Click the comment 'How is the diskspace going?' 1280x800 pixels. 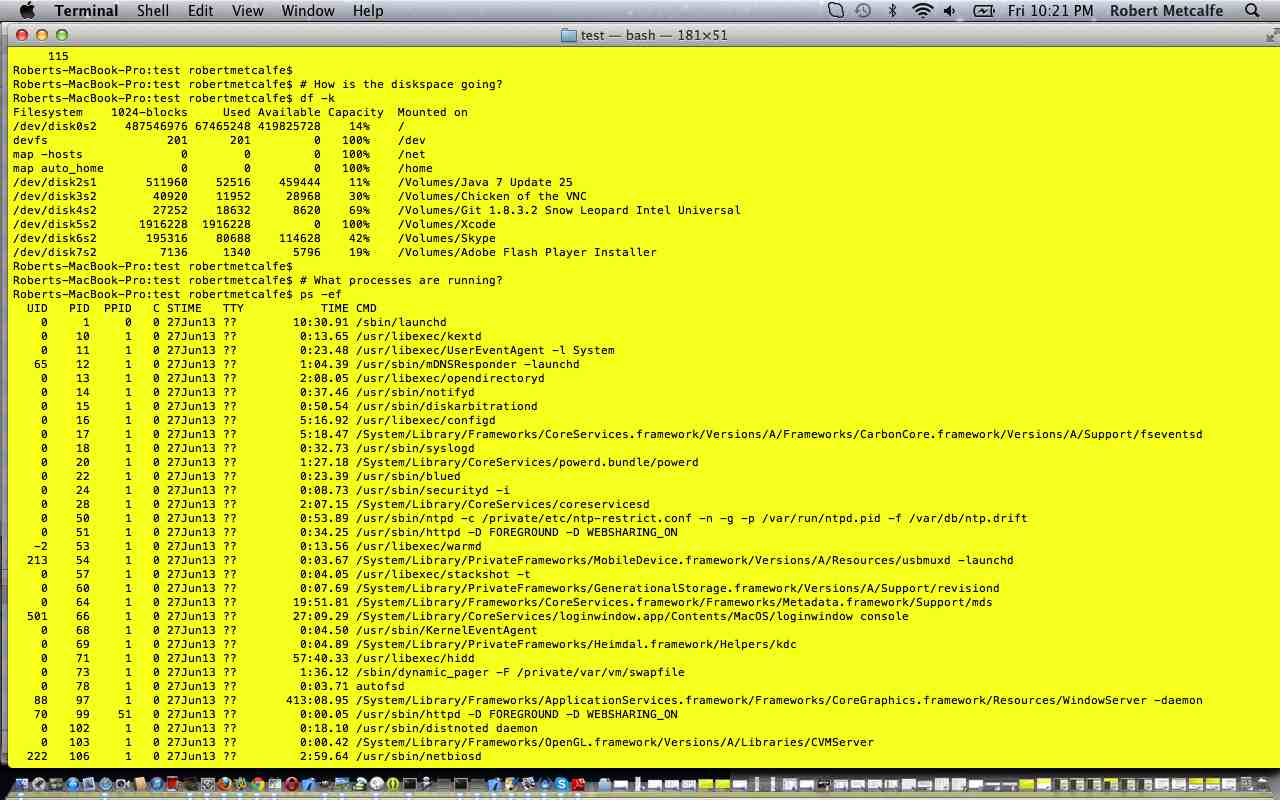(408, 84)
